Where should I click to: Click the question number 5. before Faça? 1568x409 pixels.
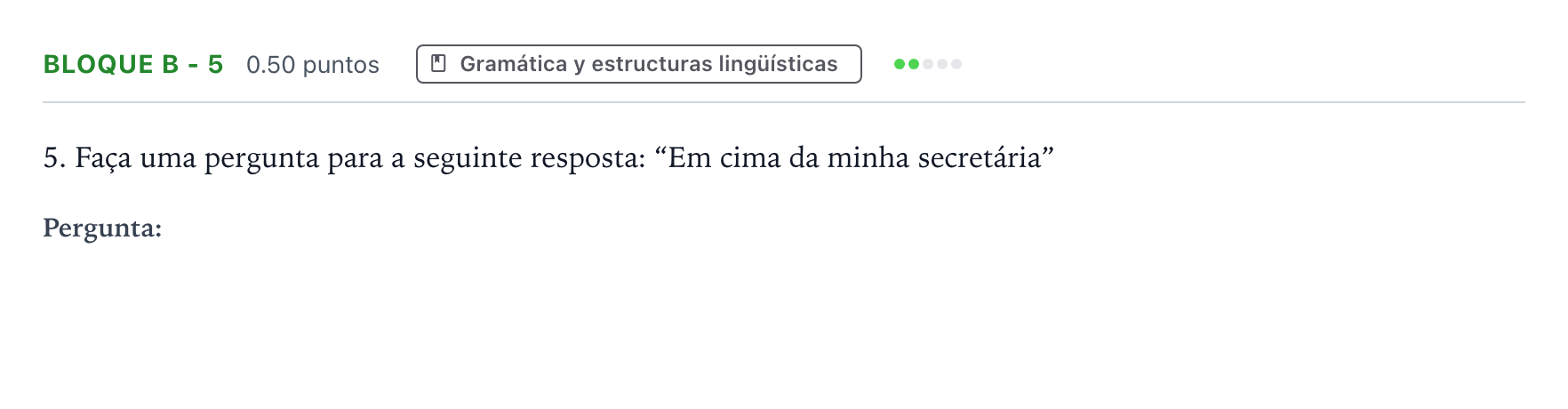[x=55, y=158]
